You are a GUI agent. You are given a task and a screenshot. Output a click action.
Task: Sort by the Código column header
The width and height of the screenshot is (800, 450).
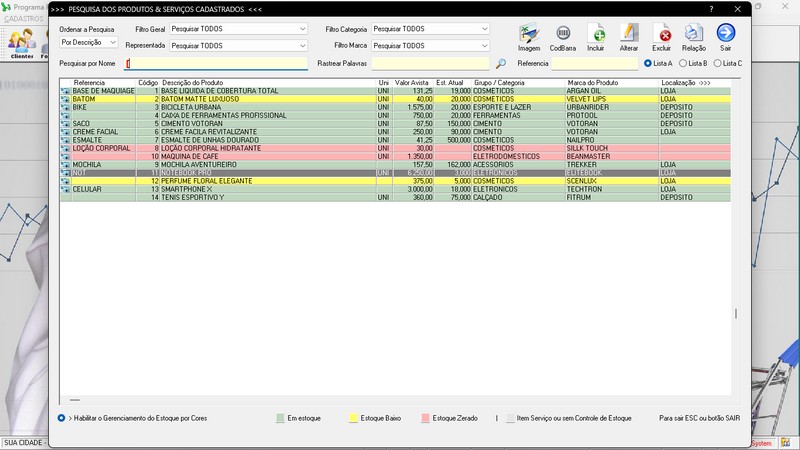[148, 83]
